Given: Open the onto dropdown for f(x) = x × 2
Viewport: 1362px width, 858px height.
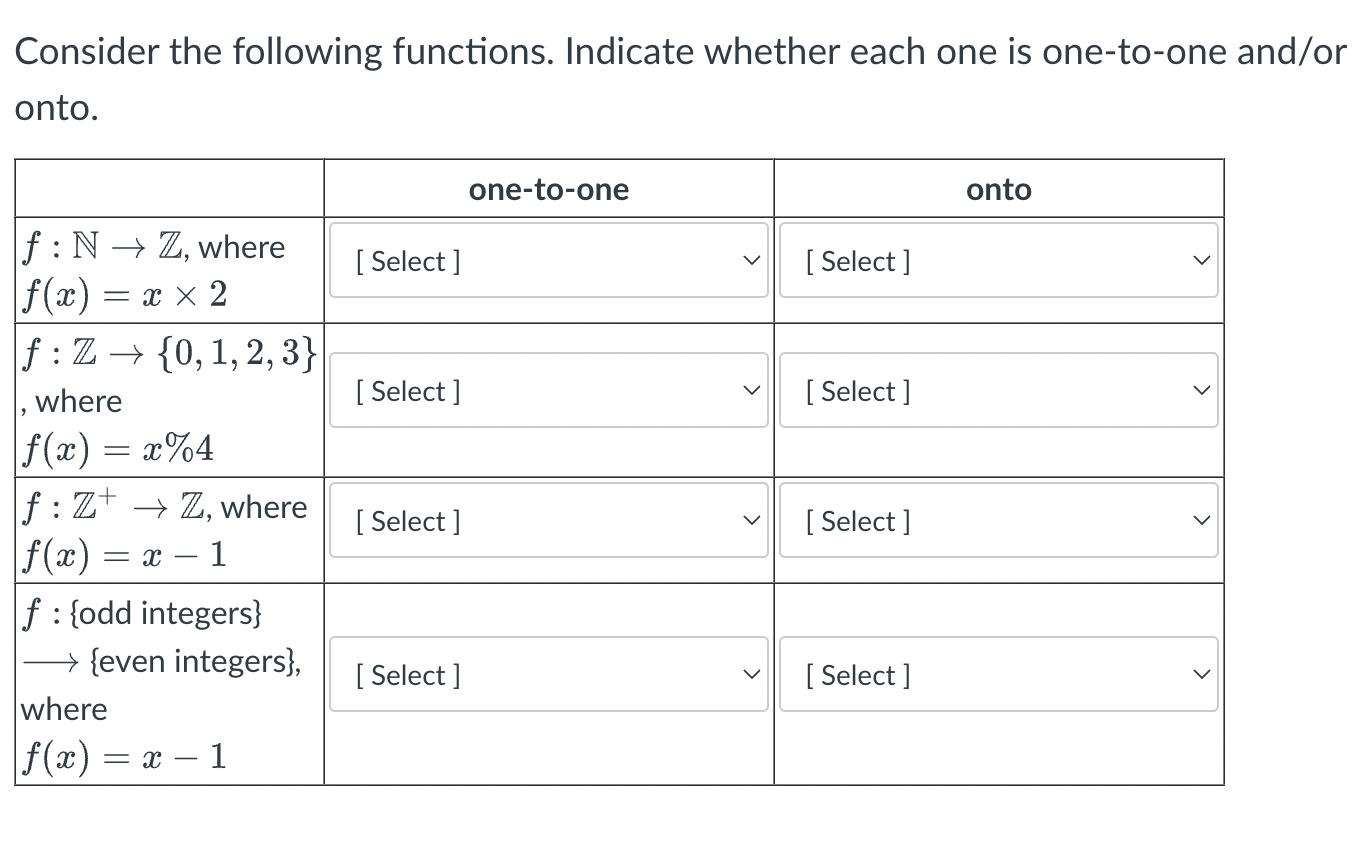Looking at the screenshot, I should 997,261.
